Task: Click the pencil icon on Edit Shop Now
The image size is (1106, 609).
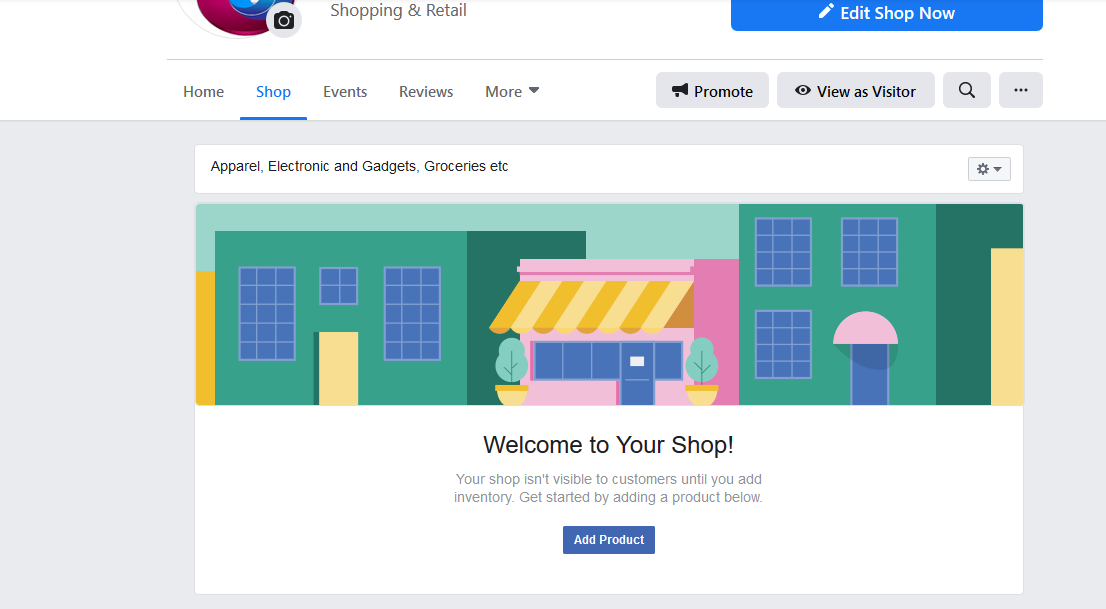Action: coord(826,11)
